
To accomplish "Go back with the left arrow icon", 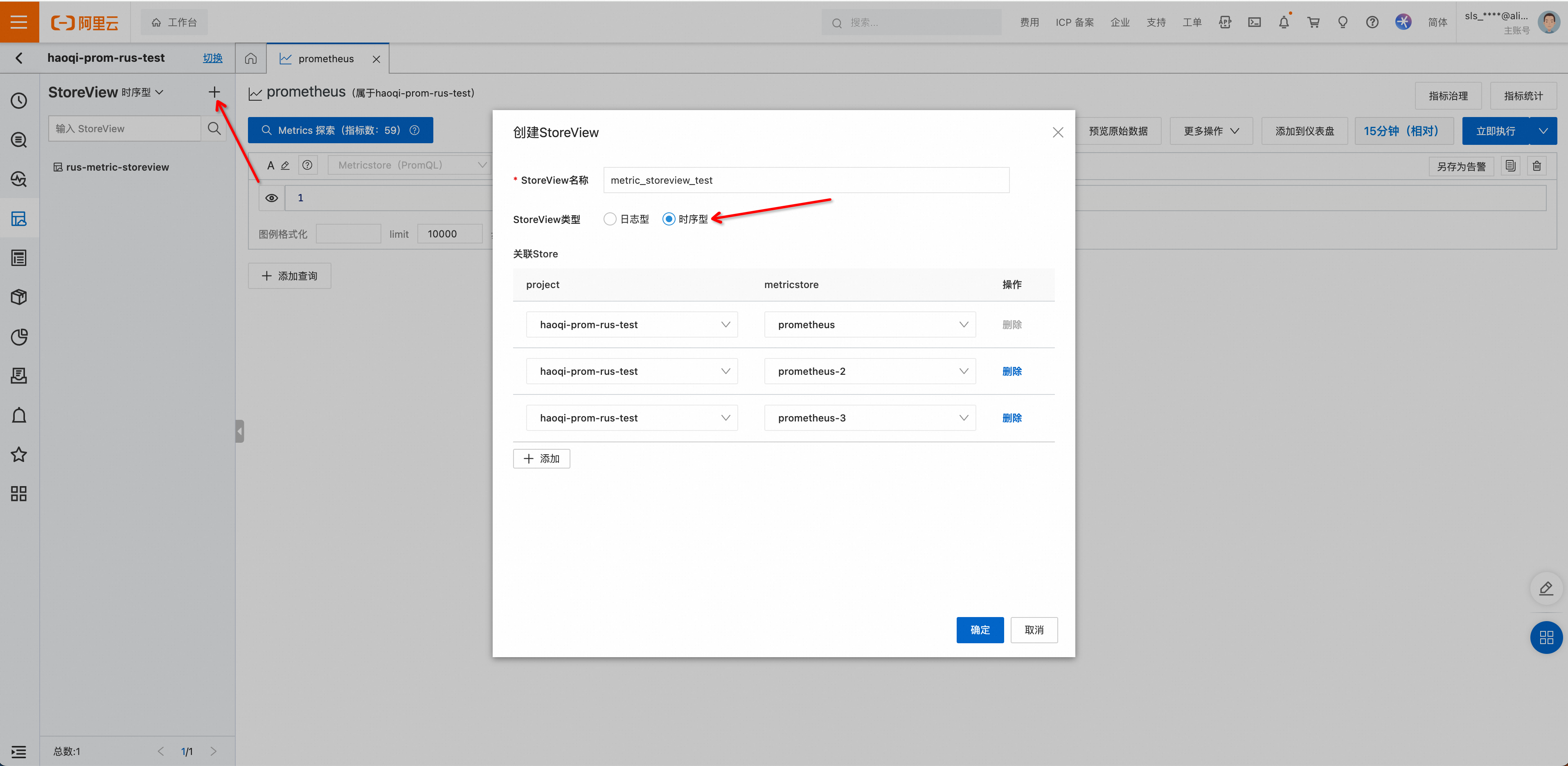I will [x=19, y=58].
